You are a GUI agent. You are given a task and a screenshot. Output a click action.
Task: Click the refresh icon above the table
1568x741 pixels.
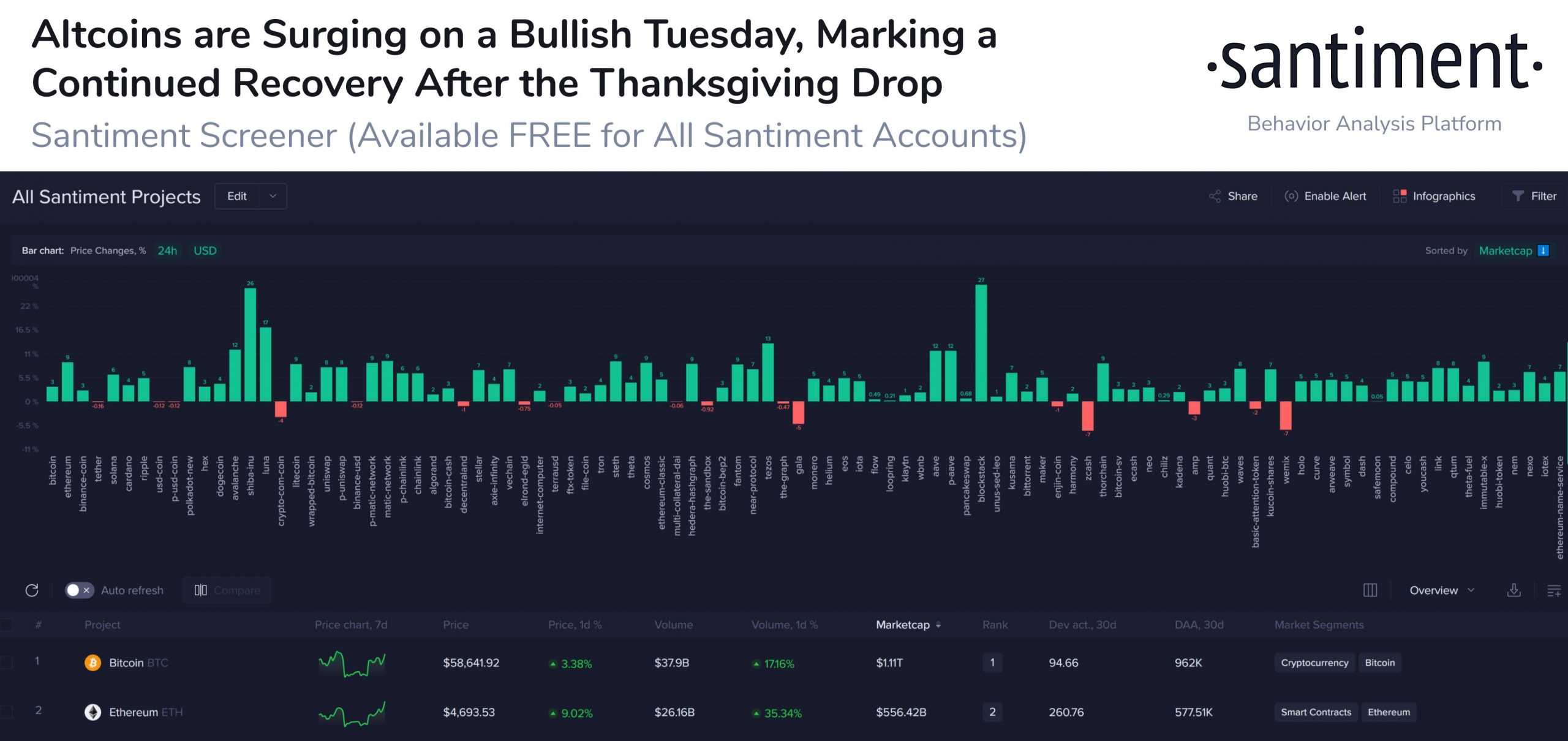click(31, 590)
